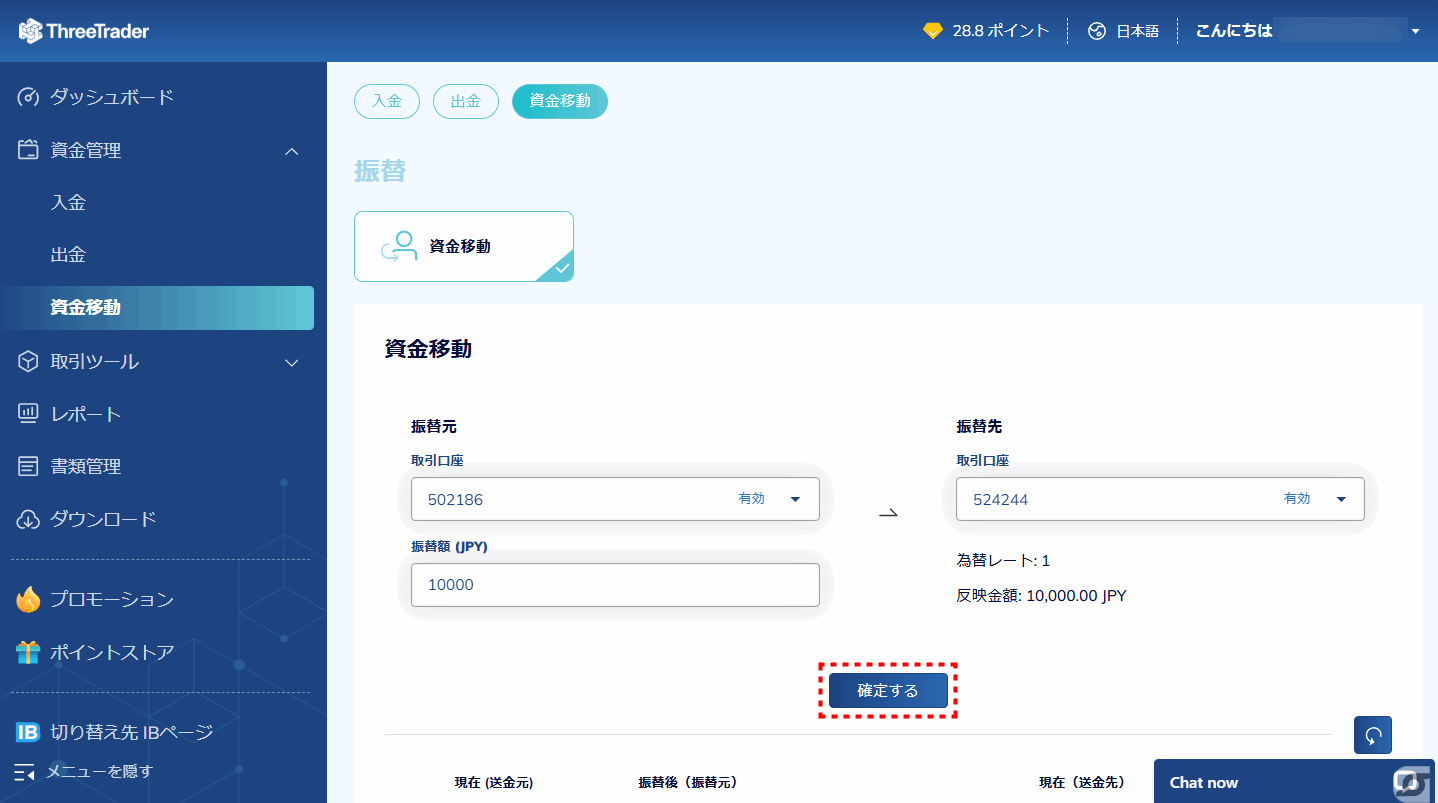Viewport: 1438px width, 803px height.
Task: Open the user account dropdown arrow
Action: point(1415,32)
